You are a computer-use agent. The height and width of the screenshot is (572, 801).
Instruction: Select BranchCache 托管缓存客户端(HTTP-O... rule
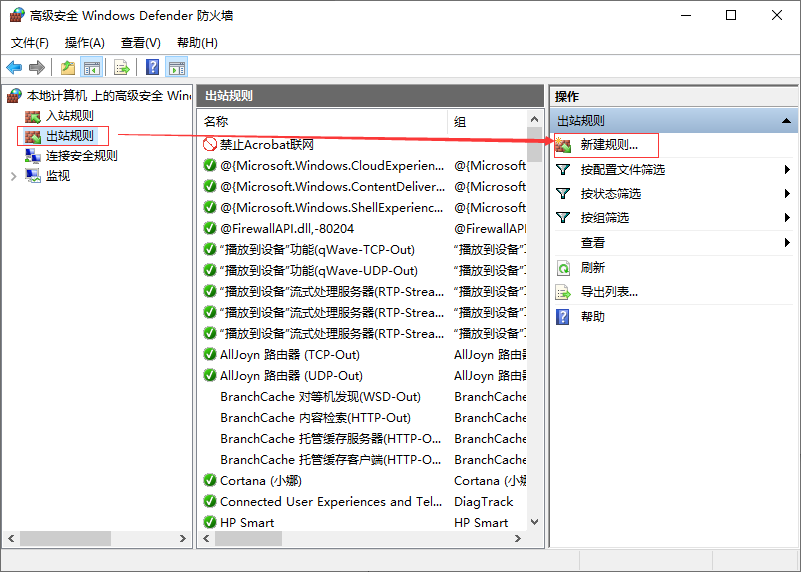(331, 460)
